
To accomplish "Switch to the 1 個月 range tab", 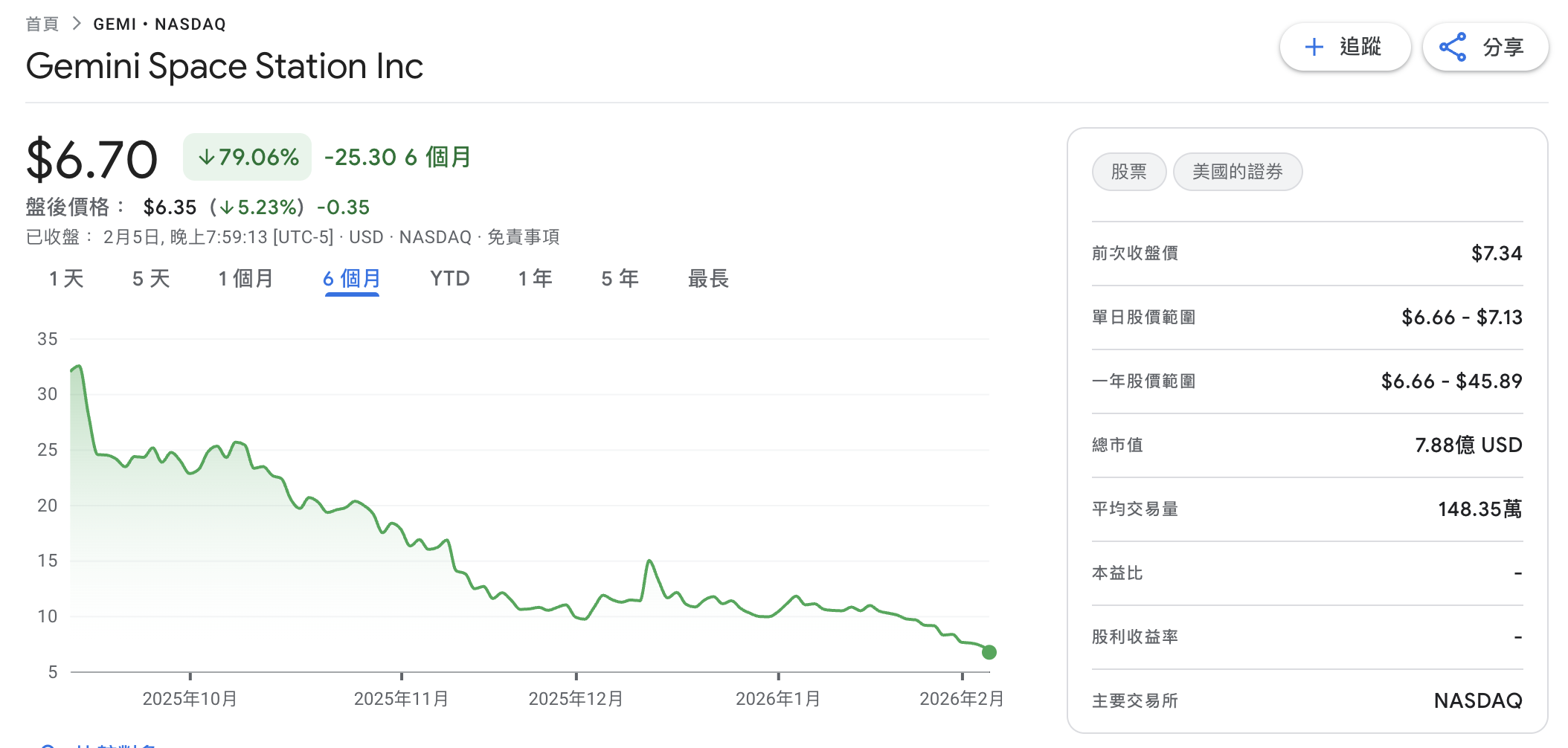I will 245,279.
